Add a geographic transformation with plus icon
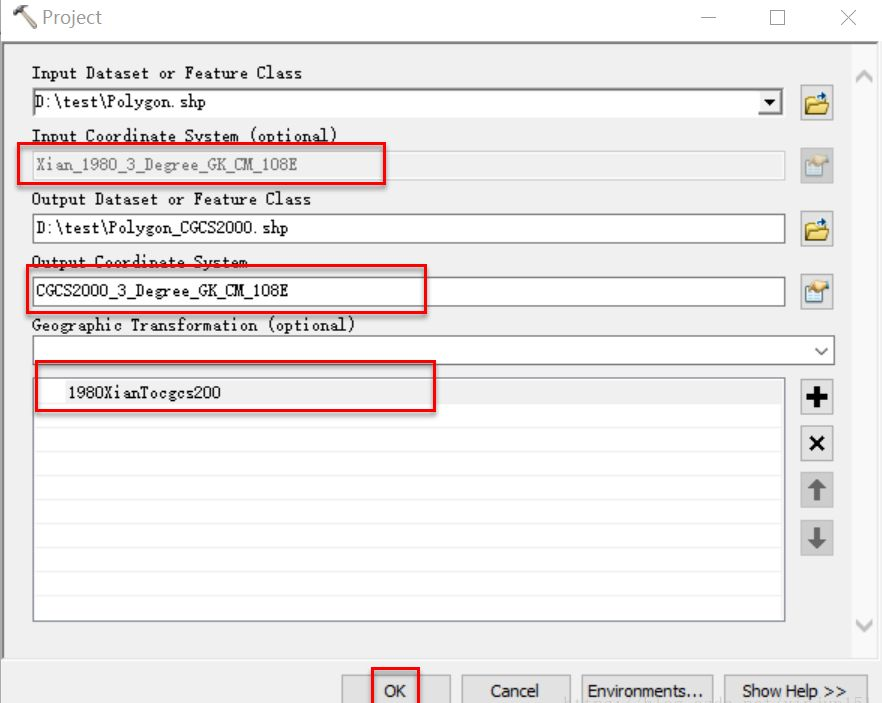 816,397
